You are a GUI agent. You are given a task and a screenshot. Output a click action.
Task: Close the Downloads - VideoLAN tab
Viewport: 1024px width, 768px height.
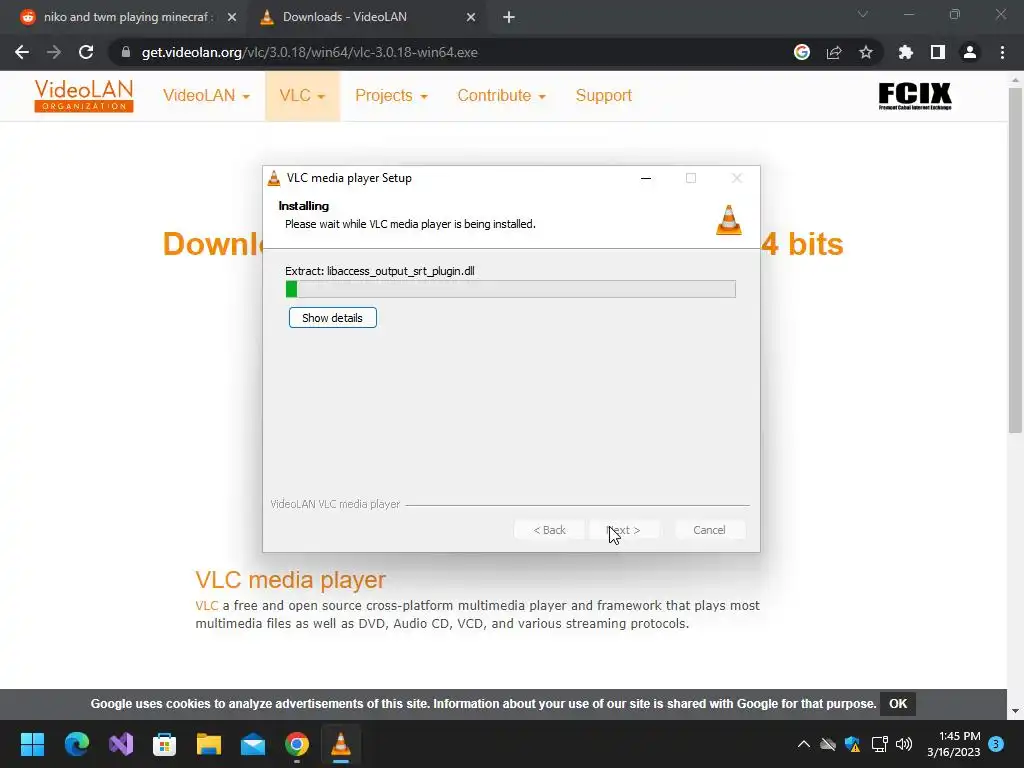pos(471,18)
